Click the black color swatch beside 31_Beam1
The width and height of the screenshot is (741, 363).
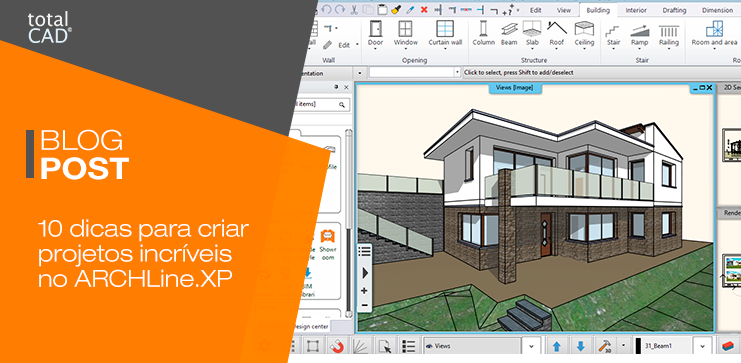639,346
